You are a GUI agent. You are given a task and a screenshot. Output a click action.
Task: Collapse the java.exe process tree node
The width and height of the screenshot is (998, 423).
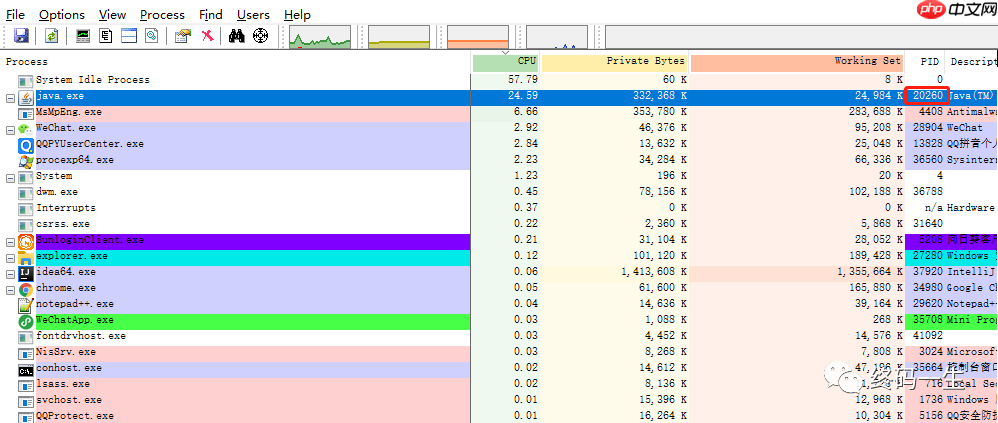(10, 97)
